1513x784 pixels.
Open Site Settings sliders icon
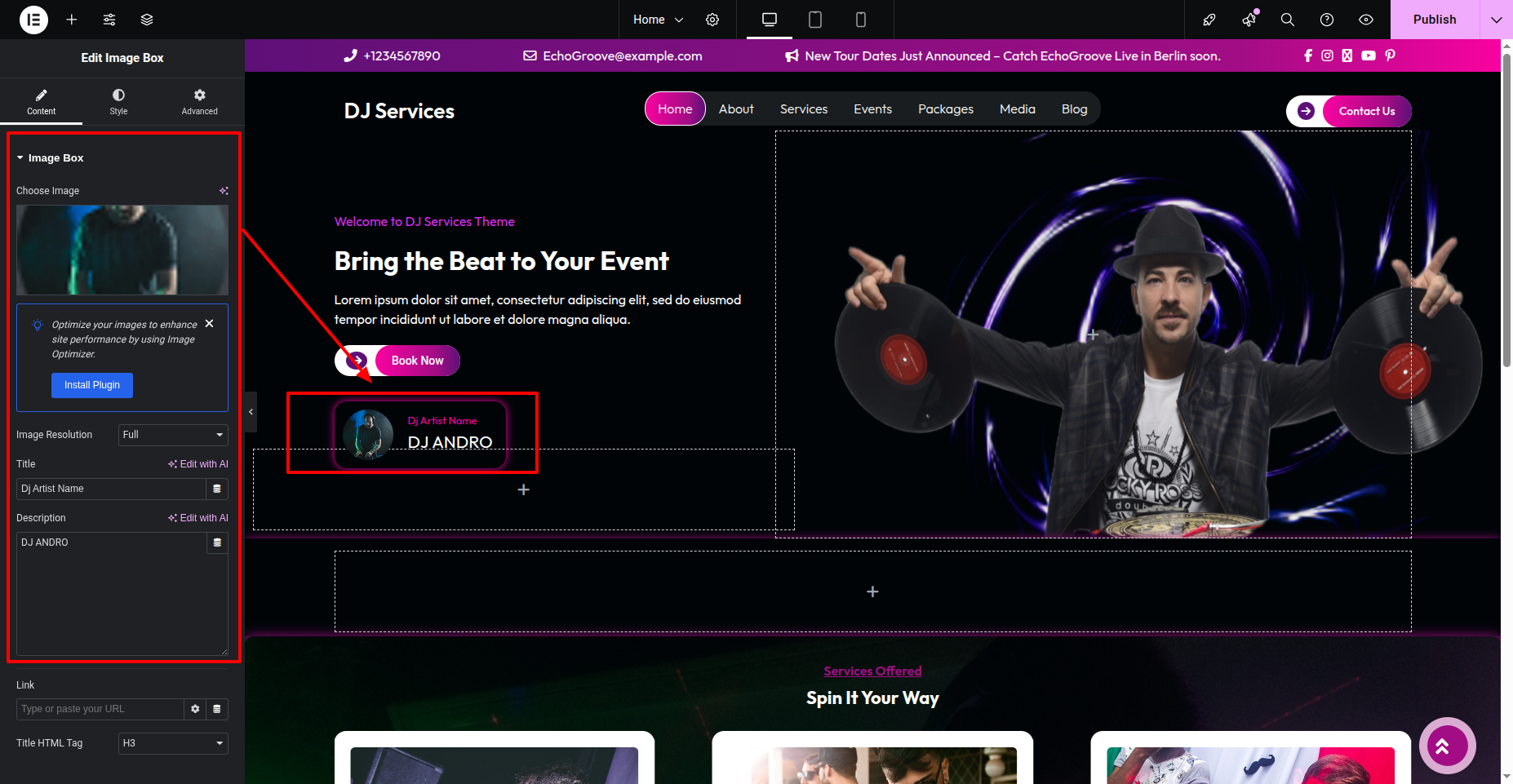109,20
